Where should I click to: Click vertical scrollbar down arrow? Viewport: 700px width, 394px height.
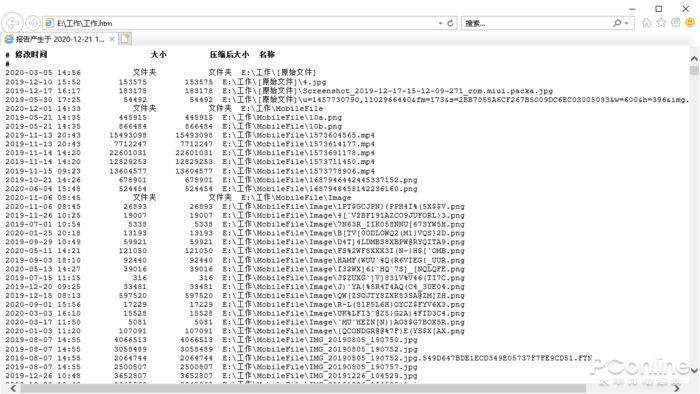(x=694, y=370)
